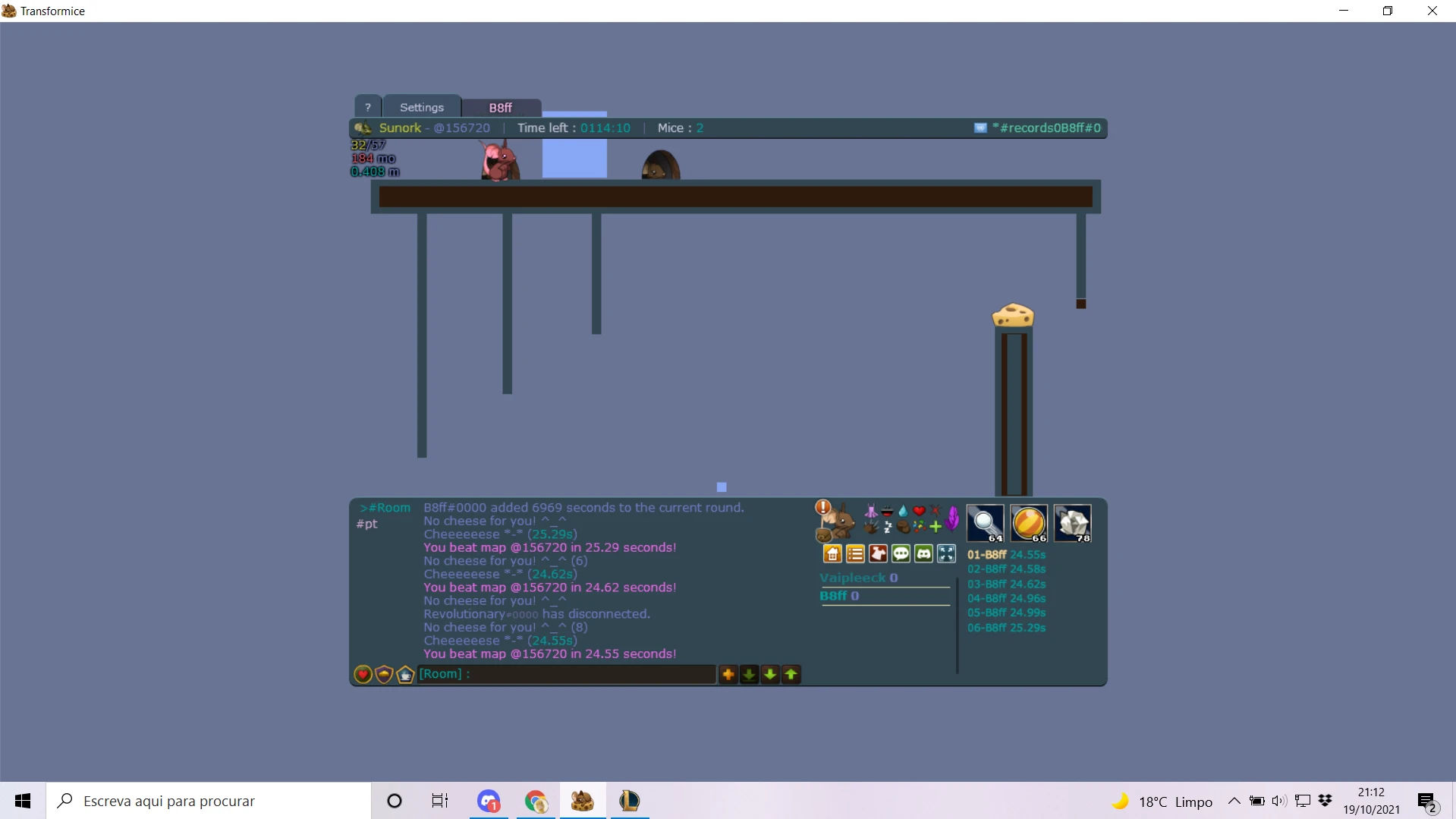Use the purple feather emote
1456x819 pixels.
point(952,518)
